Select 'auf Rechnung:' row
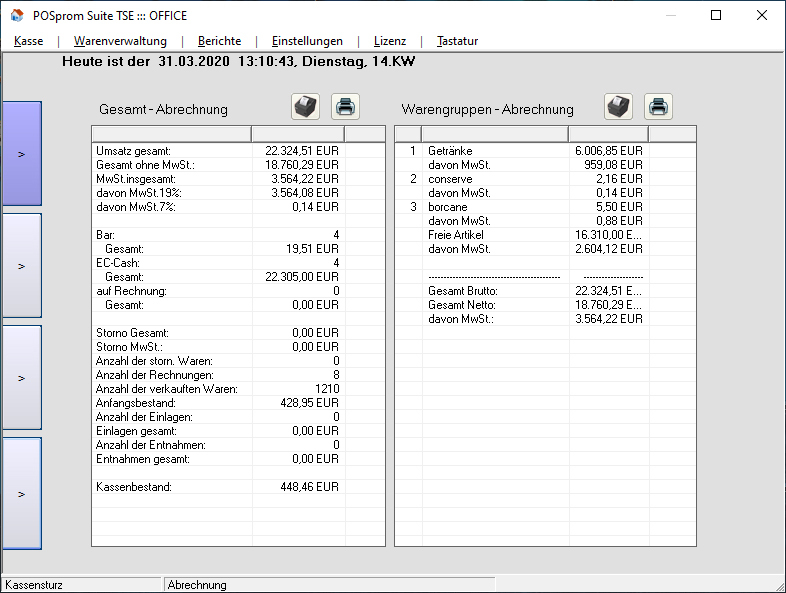This screenshot has height=593, width=786. [x=239, y=291]
